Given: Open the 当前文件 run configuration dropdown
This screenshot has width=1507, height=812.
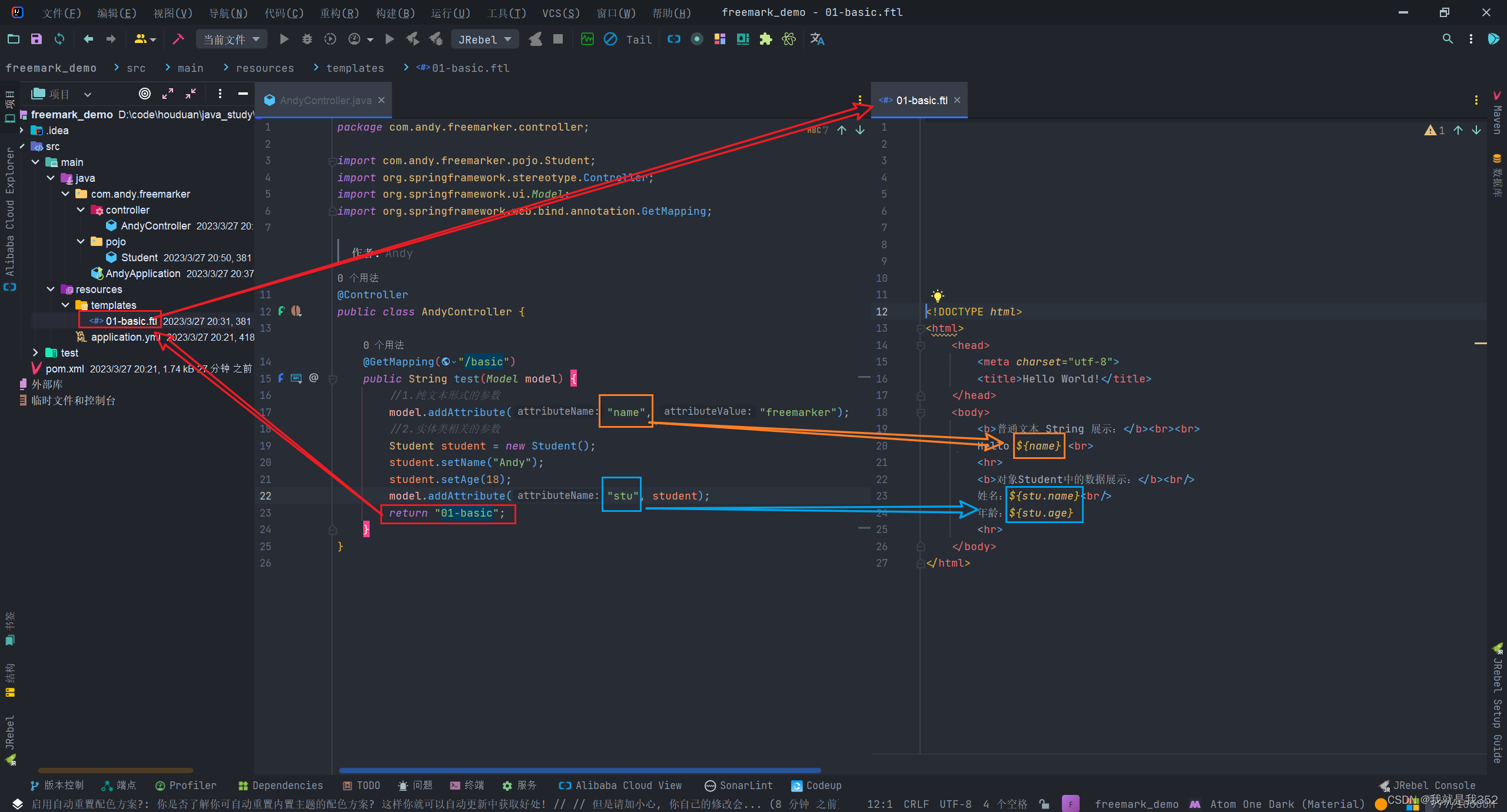Looking at the screenshot, I should click(231, 39).
